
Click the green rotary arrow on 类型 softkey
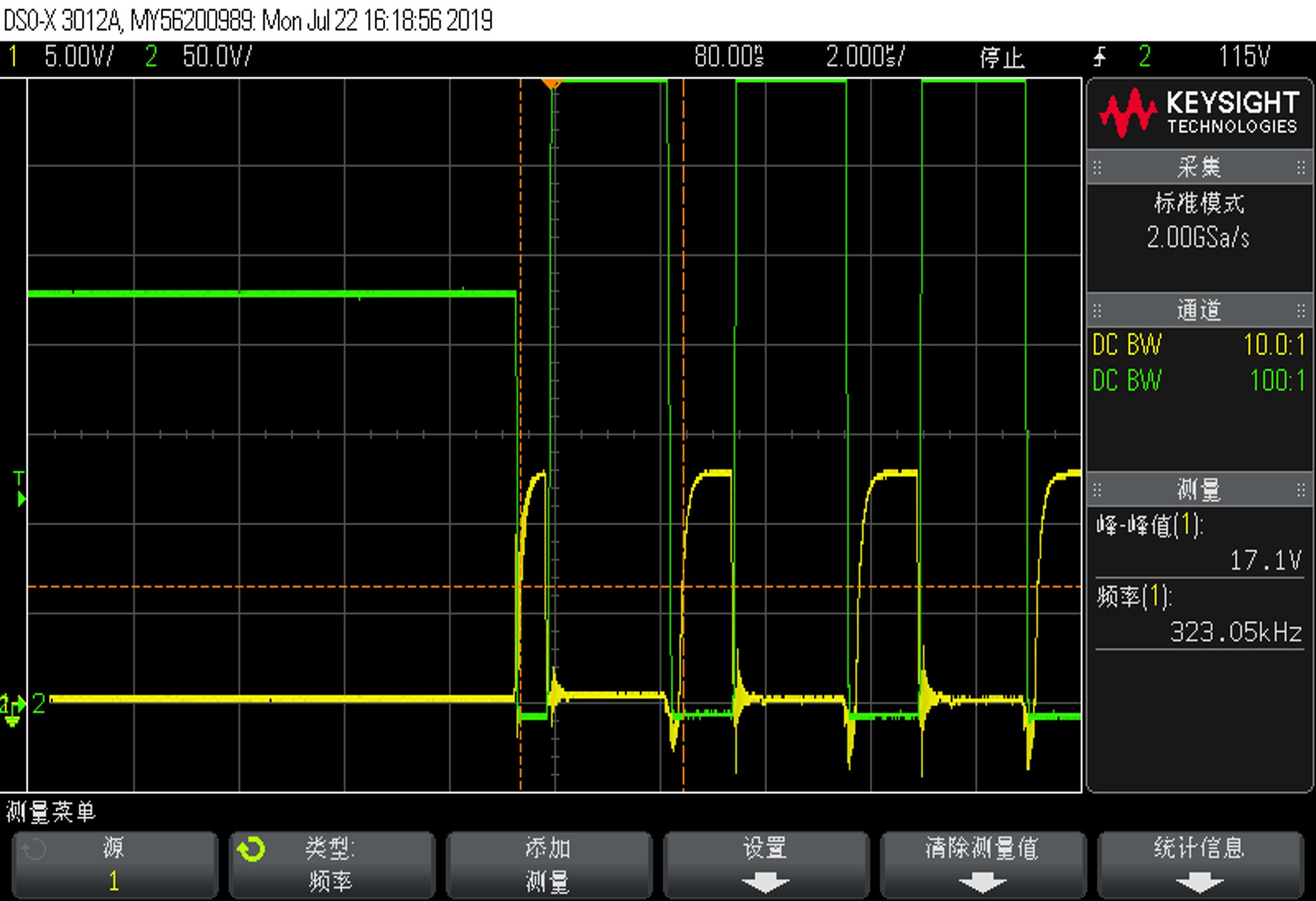251,850
